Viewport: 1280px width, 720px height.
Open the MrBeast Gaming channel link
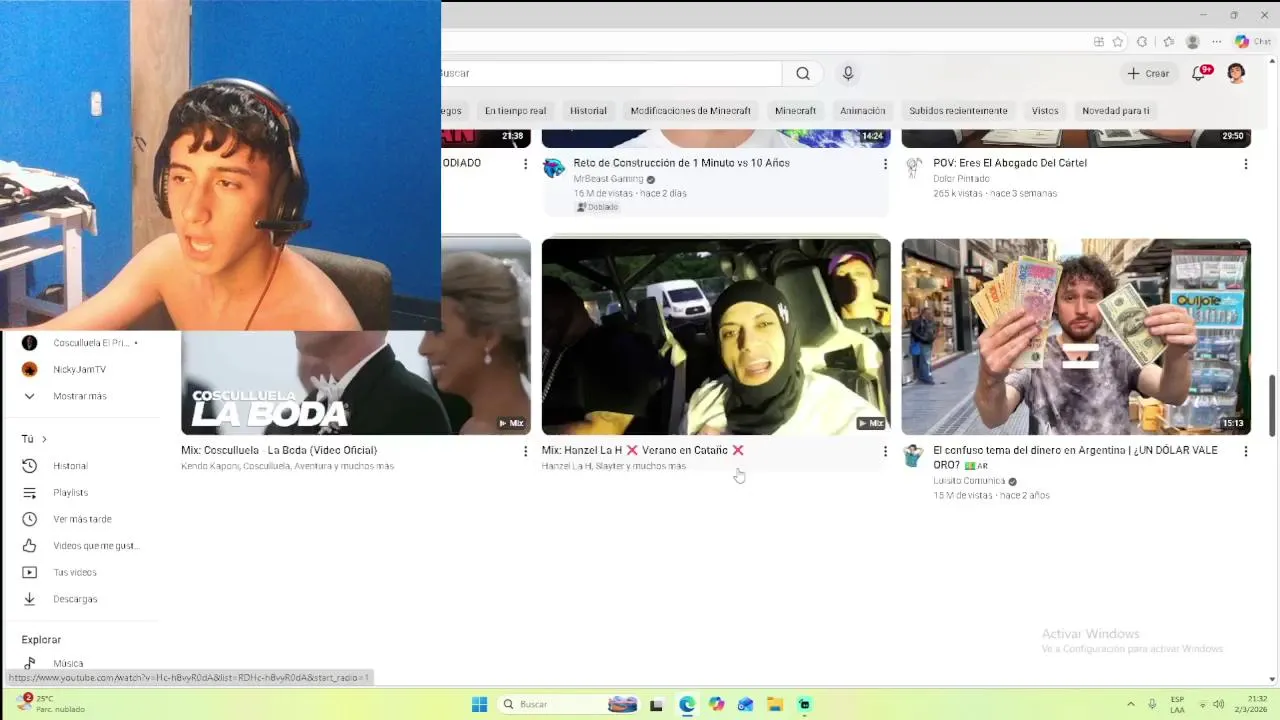pyautogui.click(x=608, y=179)
